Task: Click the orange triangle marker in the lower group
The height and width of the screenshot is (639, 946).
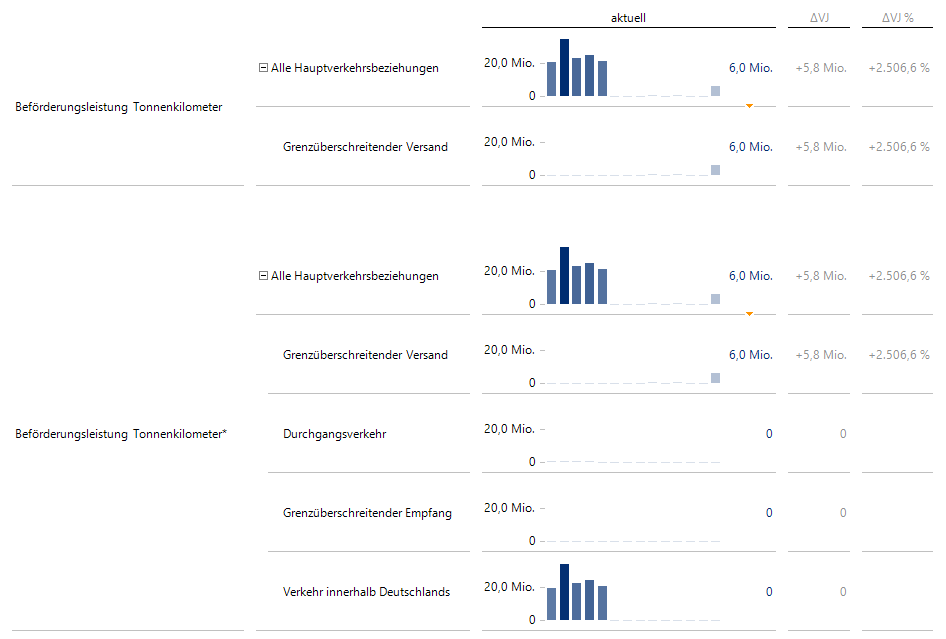Action: pos(749,313)
